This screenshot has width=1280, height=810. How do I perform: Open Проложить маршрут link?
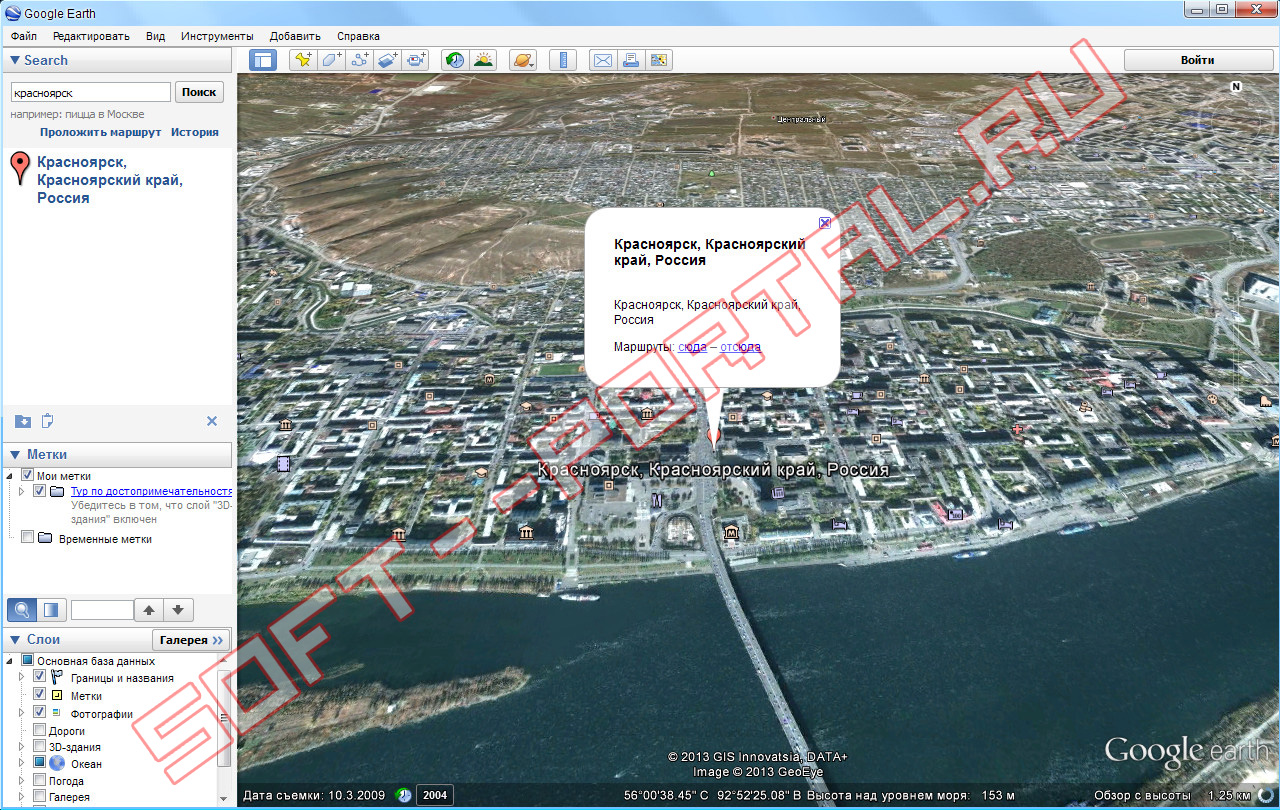click(x=101, y=132)
